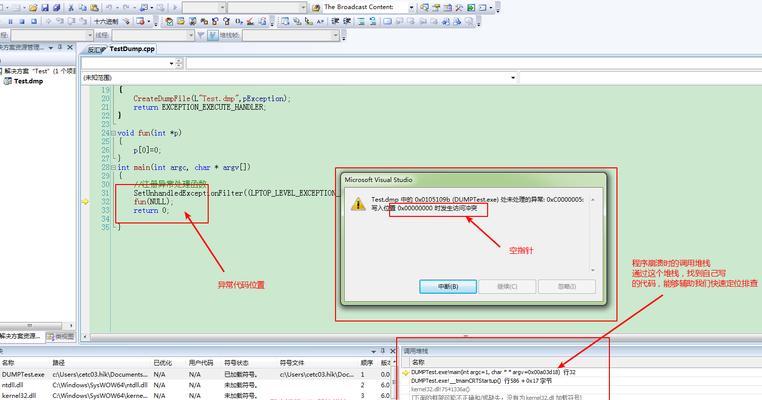This screenshot has height=400, width=762.
Task: Select the DUMPTest.exe module row
Action: [197, 374]
